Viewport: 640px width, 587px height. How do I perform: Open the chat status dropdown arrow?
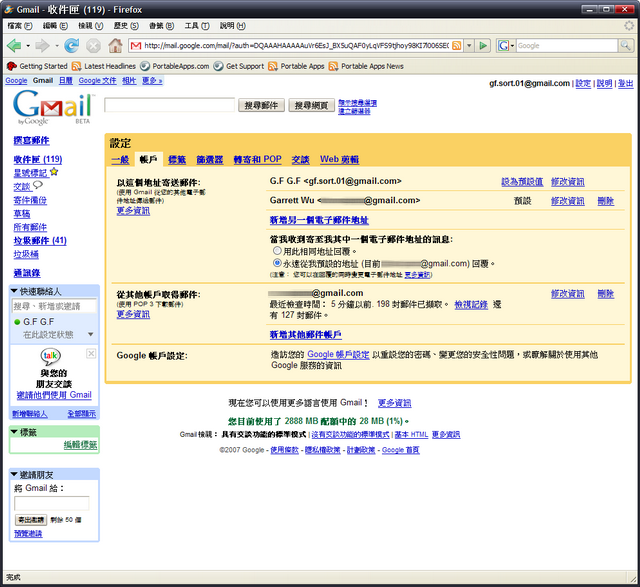tap(91, 334)
